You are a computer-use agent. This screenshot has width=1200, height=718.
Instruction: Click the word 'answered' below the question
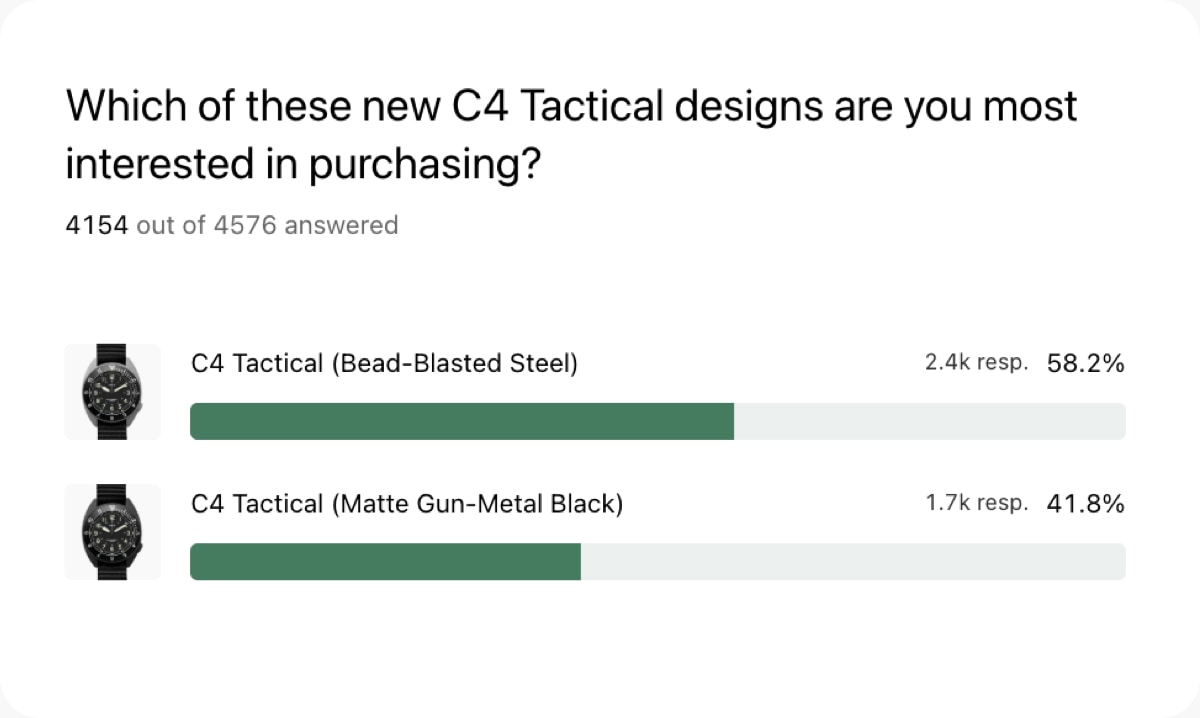pos(341,225)
